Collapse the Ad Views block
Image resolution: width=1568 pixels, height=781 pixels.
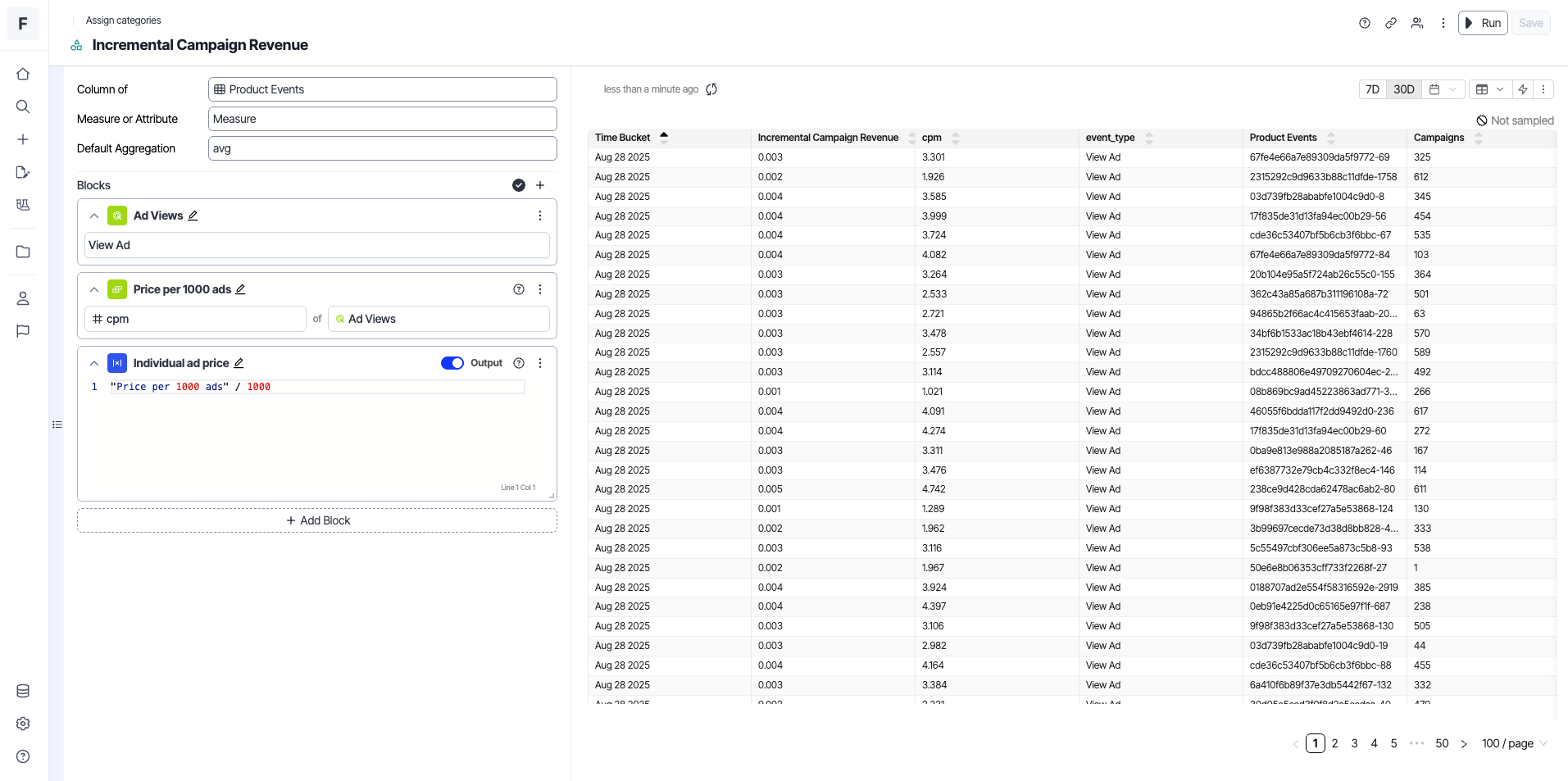[x=94, y=216]
